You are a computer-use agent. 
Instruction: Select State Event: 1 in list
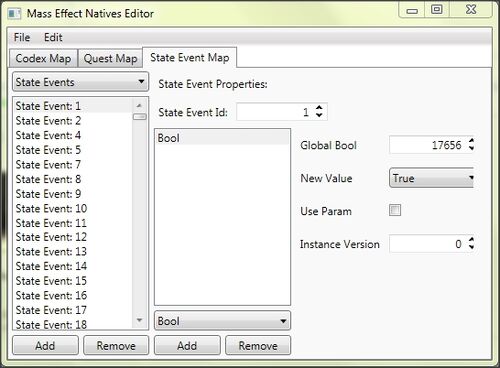[73, 106]
